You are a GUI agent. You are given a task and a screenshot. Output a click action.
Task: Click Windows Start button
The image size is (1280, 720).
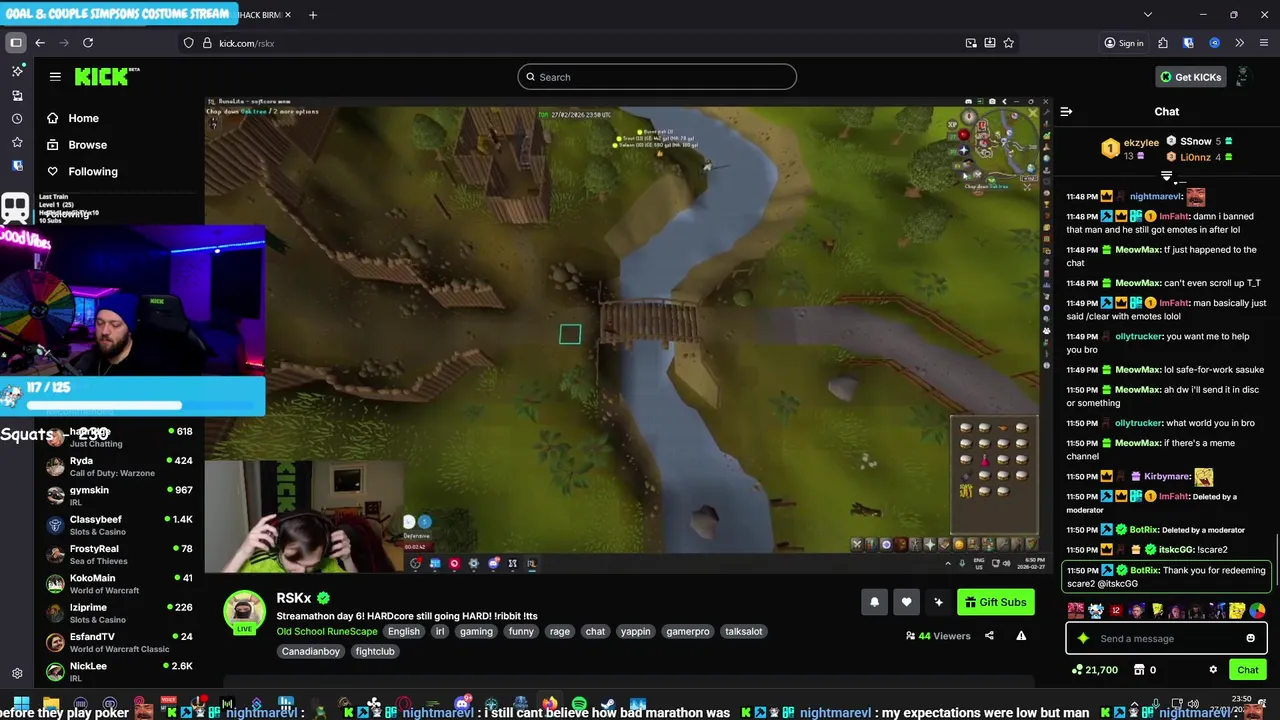(x=21, y=704)
